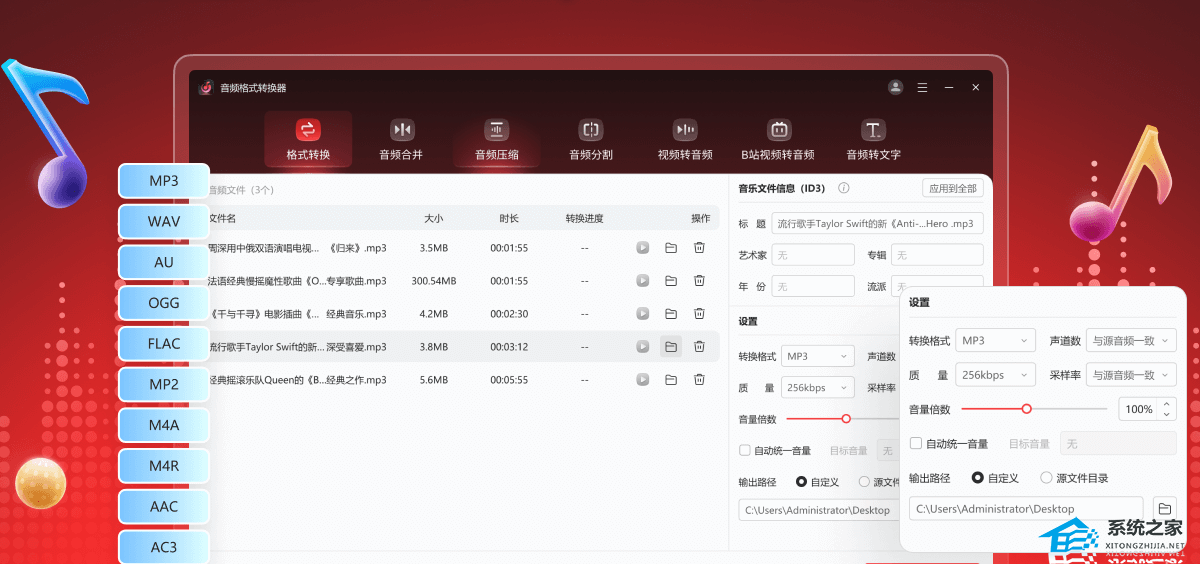1200x564 pixels.
Task: Open the hamburger menu in title bar
Action: 922,88
